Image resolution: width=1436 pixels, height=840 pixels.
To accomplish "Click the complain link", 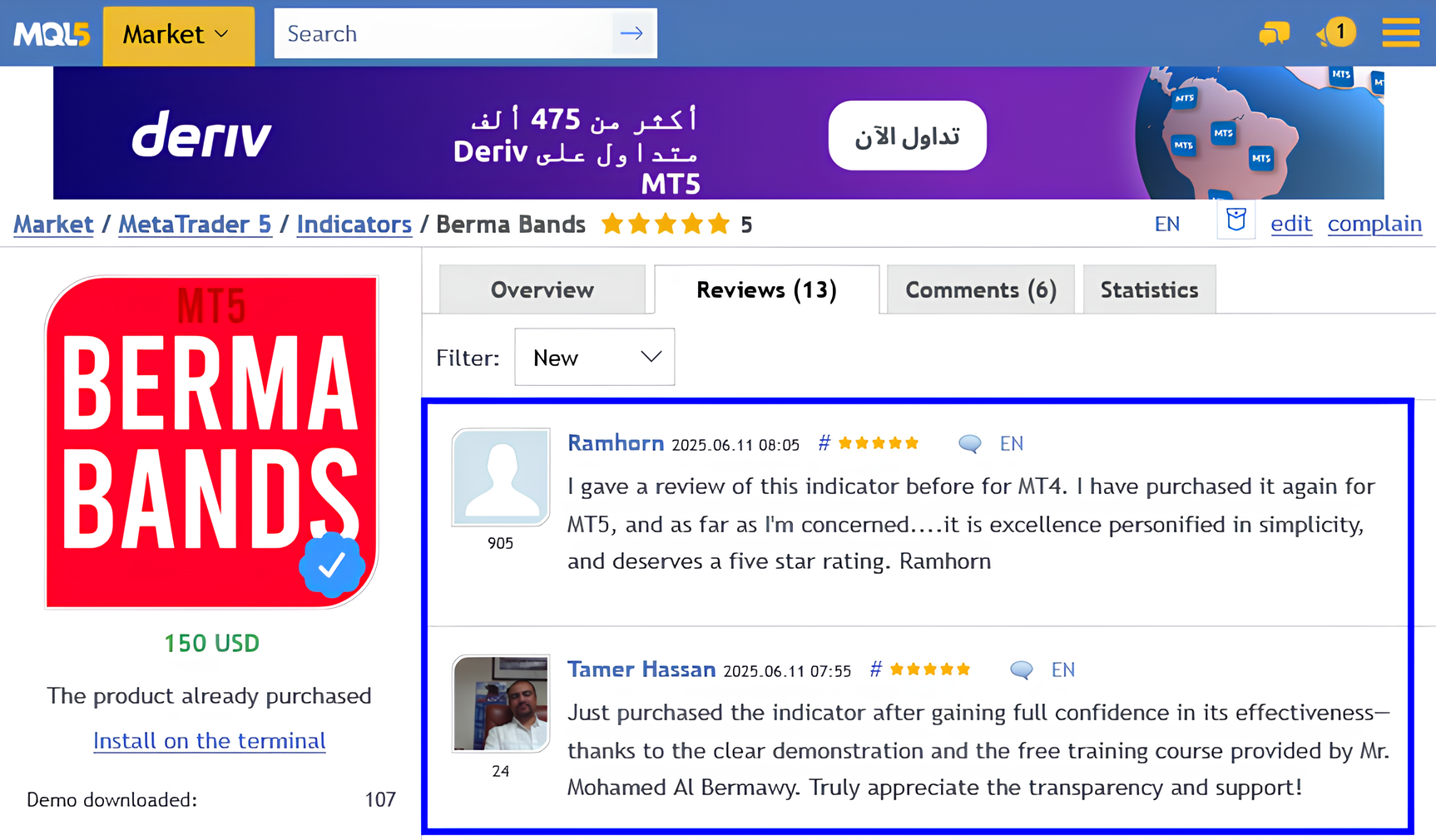I will click(x=1374, y=224).
